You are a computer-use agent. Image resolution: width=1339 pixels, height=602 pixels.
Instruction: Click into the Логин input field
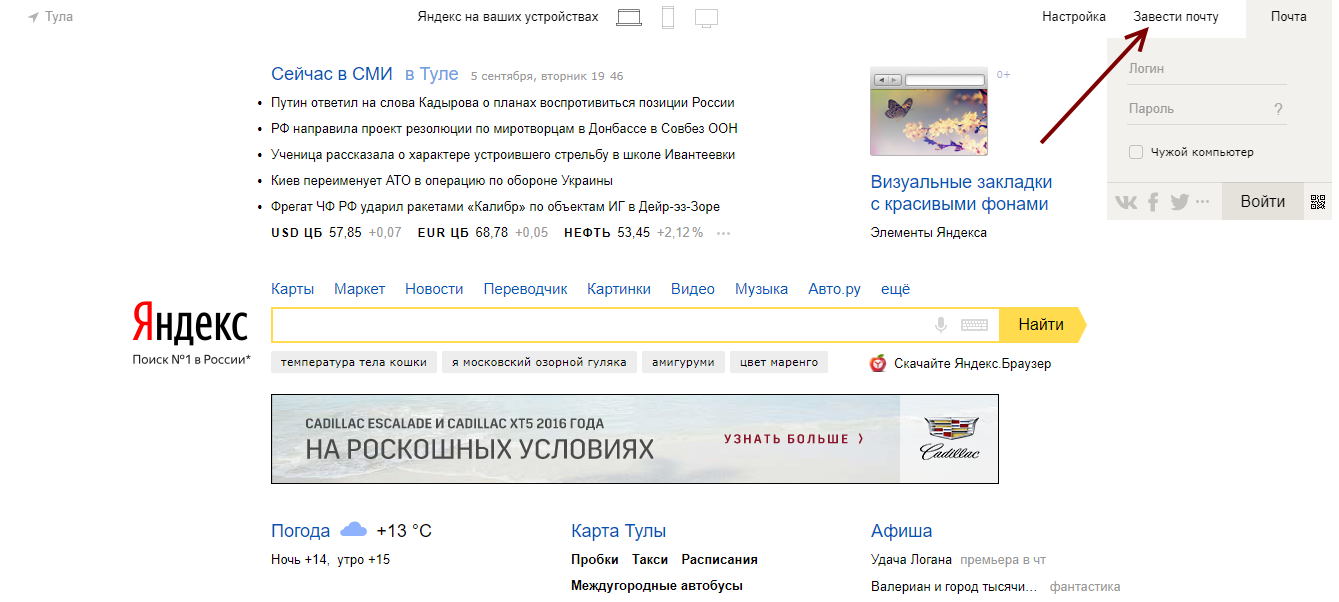click(x=1205, y=69)
